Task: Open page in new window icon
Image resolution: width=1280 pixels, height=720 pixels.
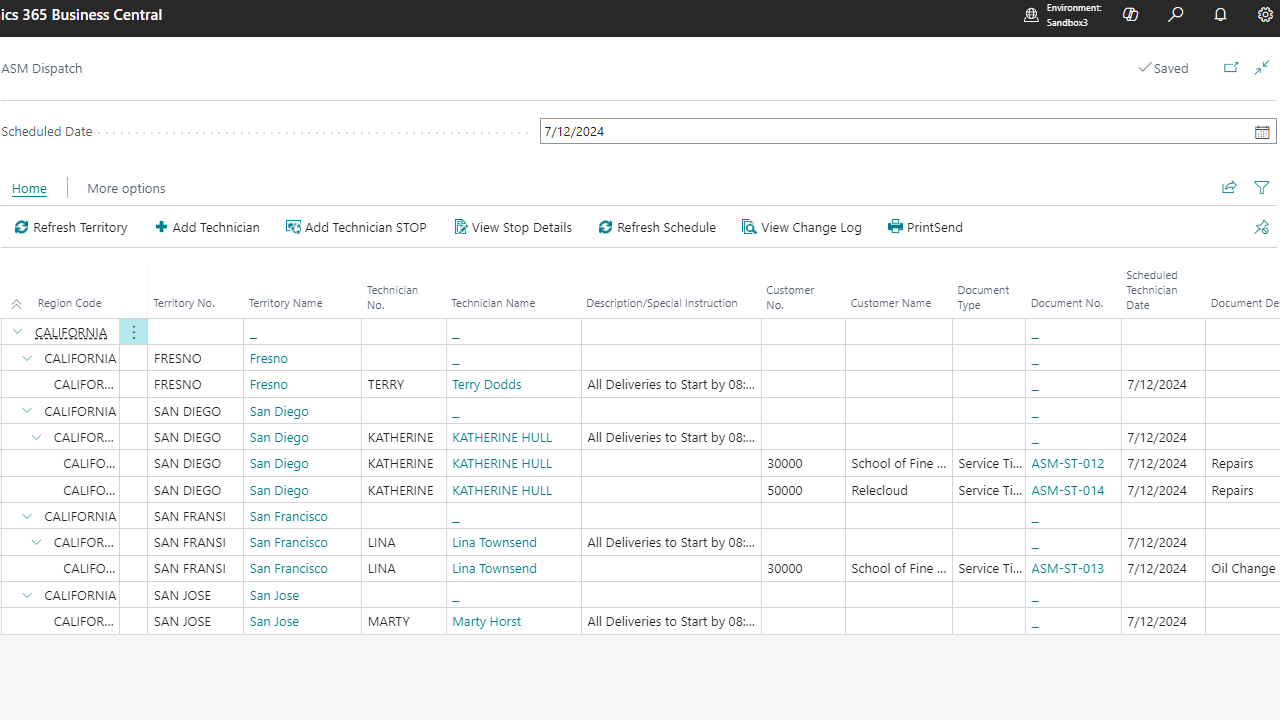Action: tap(1231, 68)
